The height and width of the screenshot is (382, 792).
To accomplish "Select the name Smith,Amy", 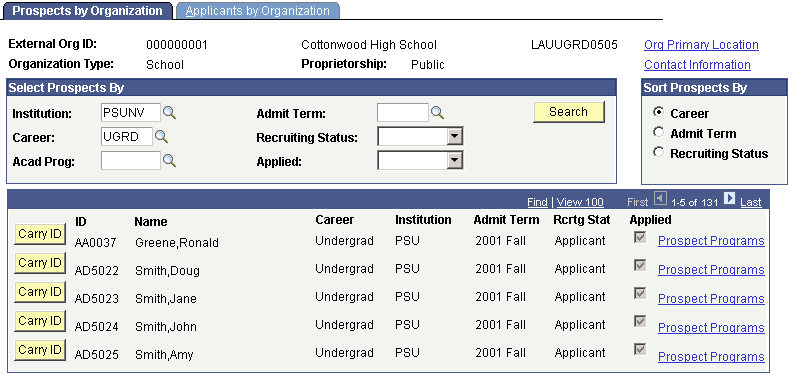I will tap(164, 355).
